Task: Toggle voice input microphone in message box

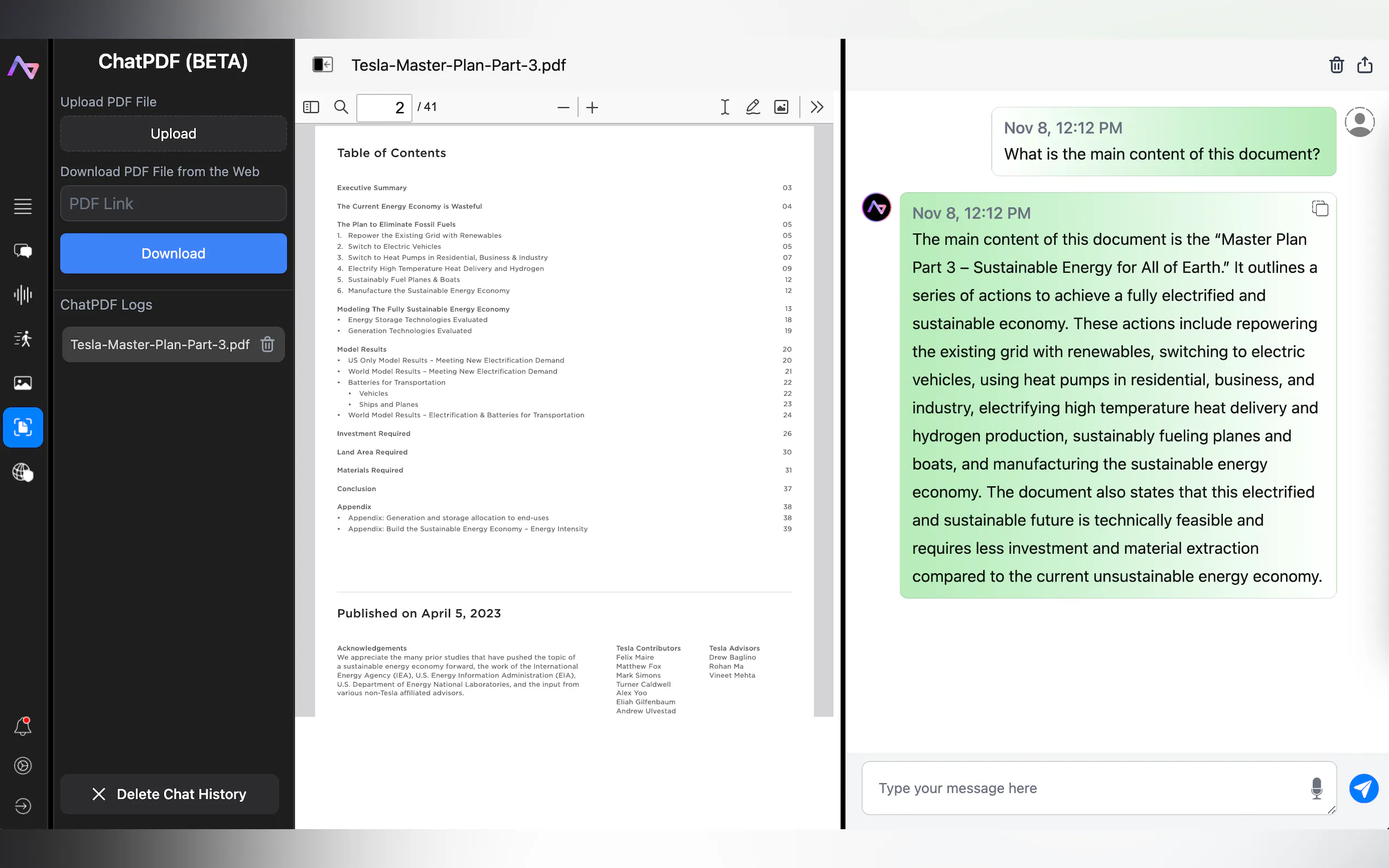Action: 1316,788
